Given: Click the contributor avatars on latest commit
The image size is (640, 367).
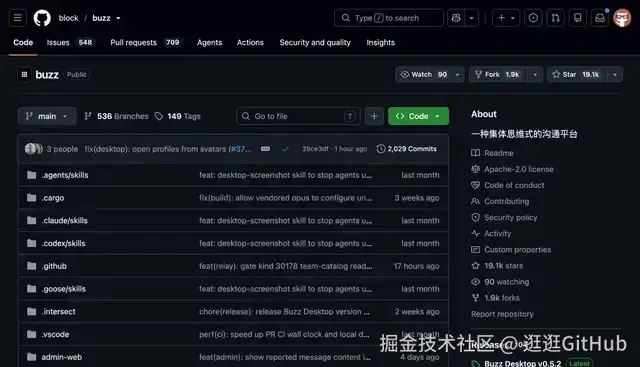Looking at the screenshot, I should tap(34, 149).
